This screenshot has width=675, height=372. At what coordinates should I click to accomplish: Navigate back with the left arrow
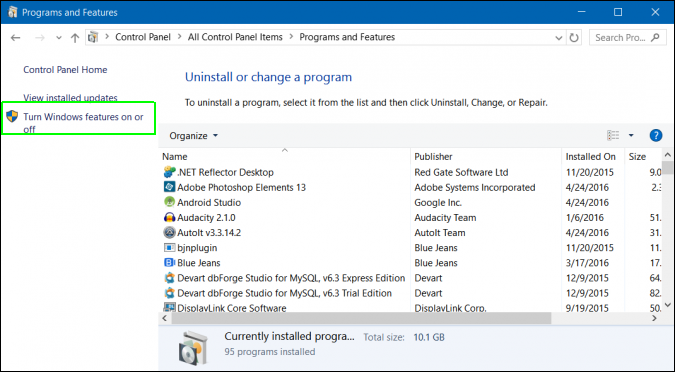coord(16,38)
